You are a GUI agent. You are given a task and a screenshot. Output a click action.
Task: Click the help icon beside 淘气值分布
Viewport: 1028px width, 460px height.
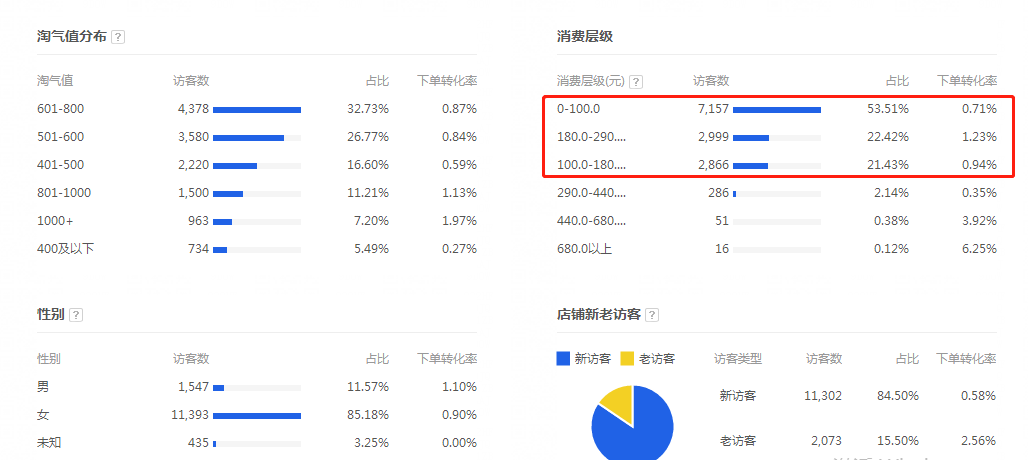point(118,37)
